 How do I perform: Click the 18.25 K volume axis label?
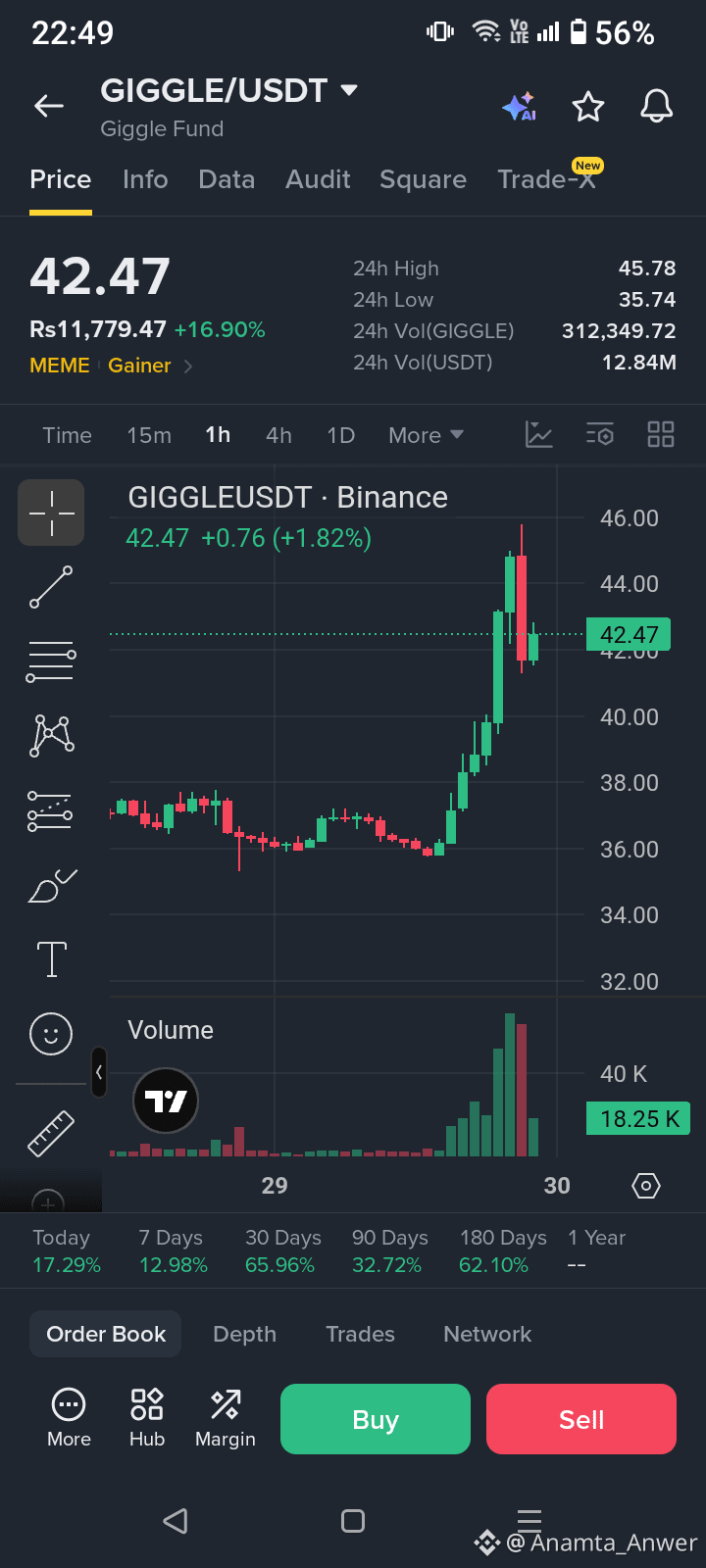pyautogui.click(x=638, y=1118)
